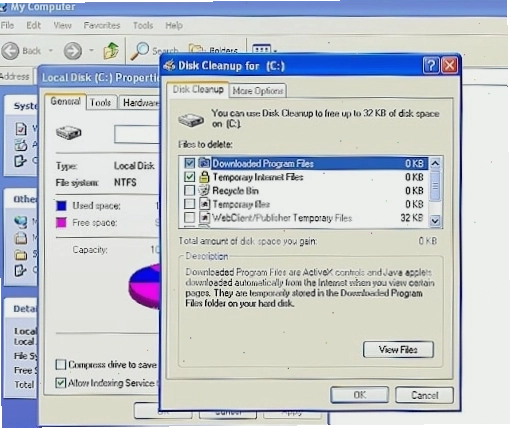Switch to Hardware tab in Properties window
Screen dimensions: 510x428
140,102
